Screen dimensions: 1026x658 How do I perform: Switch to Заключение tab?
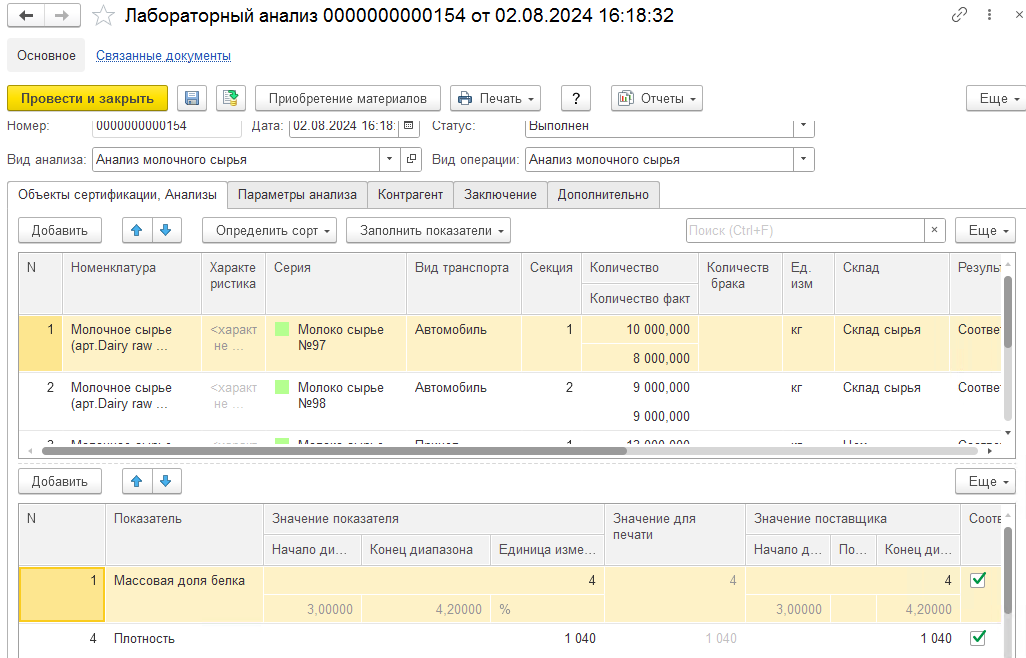pyautogui.click(x=500, y=195)
